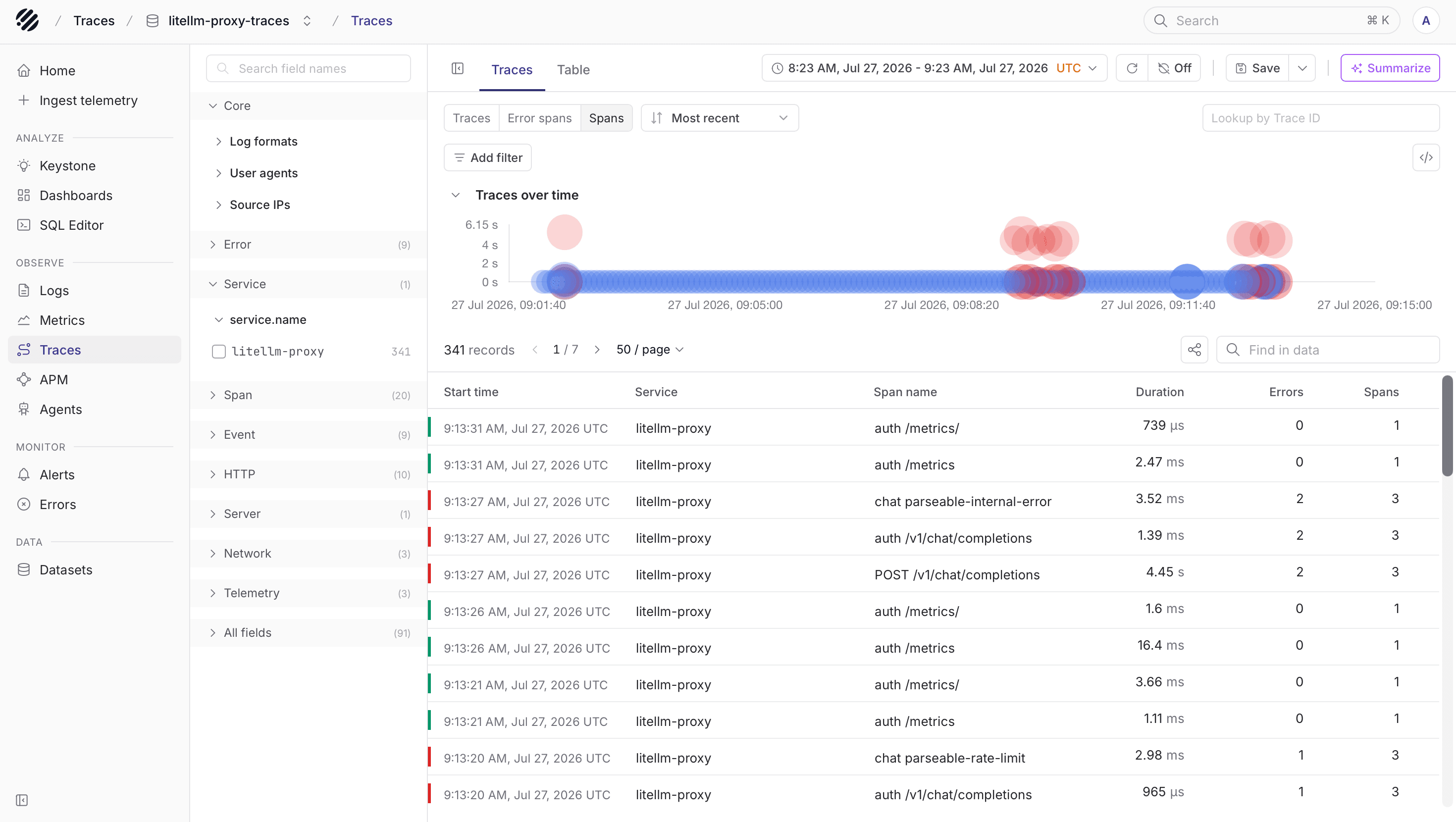Switch to the Table tab

[x=572, y=69]
